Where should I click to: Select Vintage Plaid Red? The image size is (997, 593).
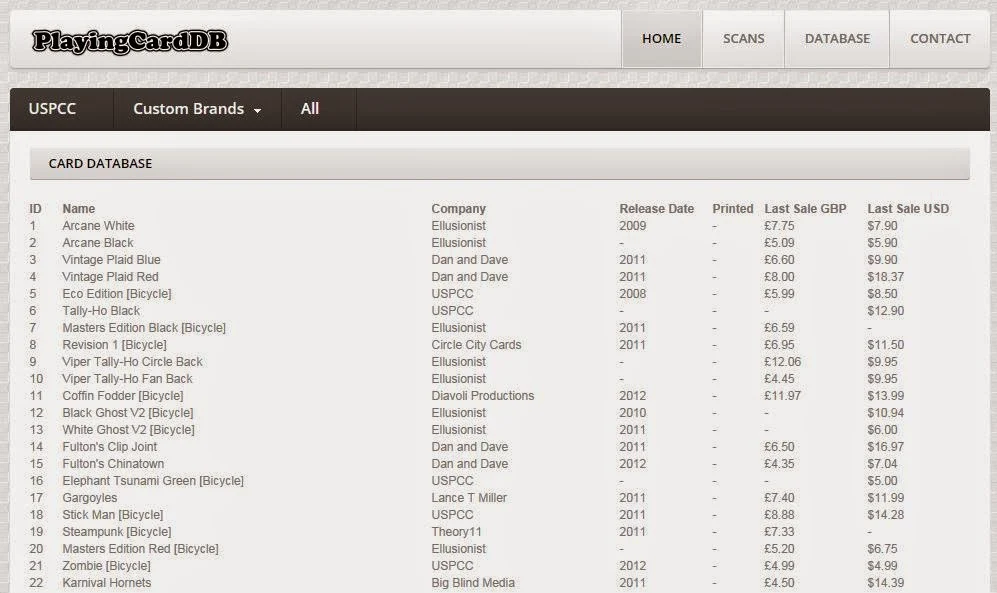pyautogui.click(x=111, y=277)
